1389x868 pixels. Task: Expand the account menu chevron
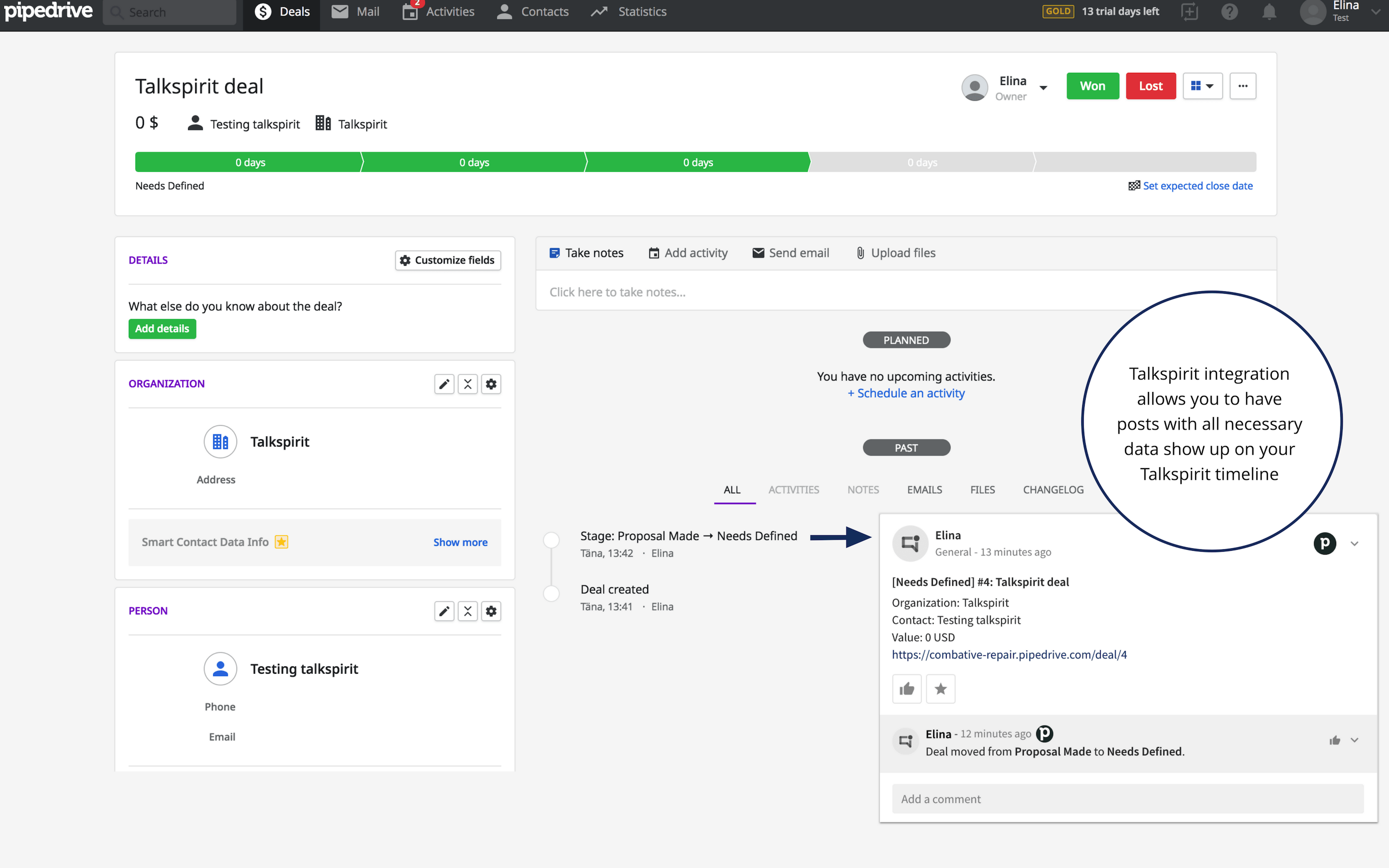(1375, 12)
